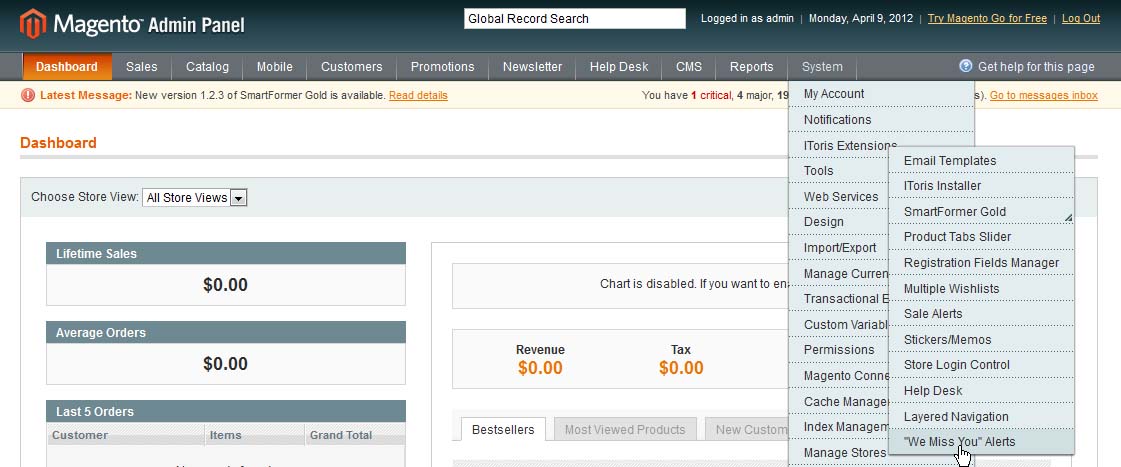Select Web Services menu entry
The height and width of the screenshot is (467, 1121).
pyautogui.click(x=839, y=197)
